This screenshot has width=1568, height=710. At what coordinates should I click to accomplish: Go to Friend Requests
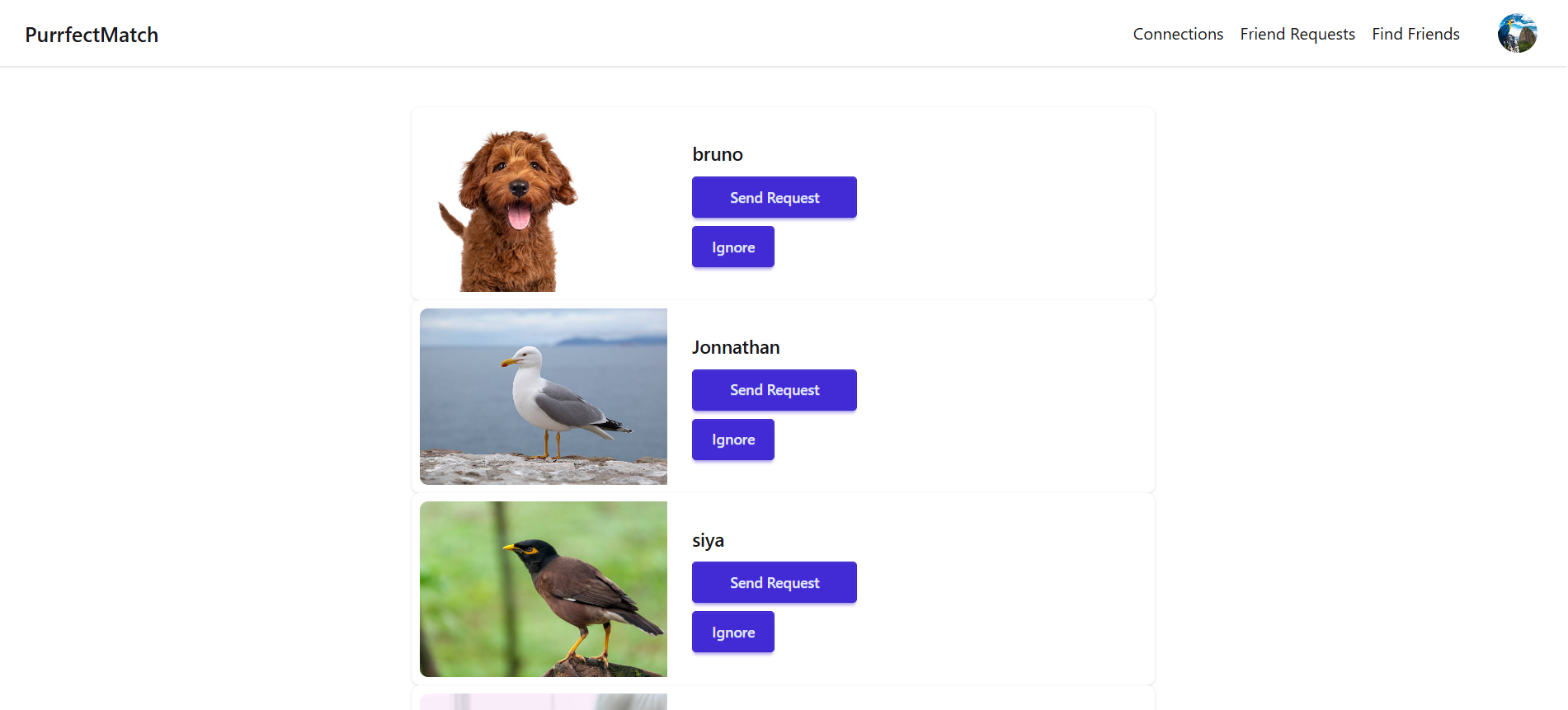[x=1297, y=34]
